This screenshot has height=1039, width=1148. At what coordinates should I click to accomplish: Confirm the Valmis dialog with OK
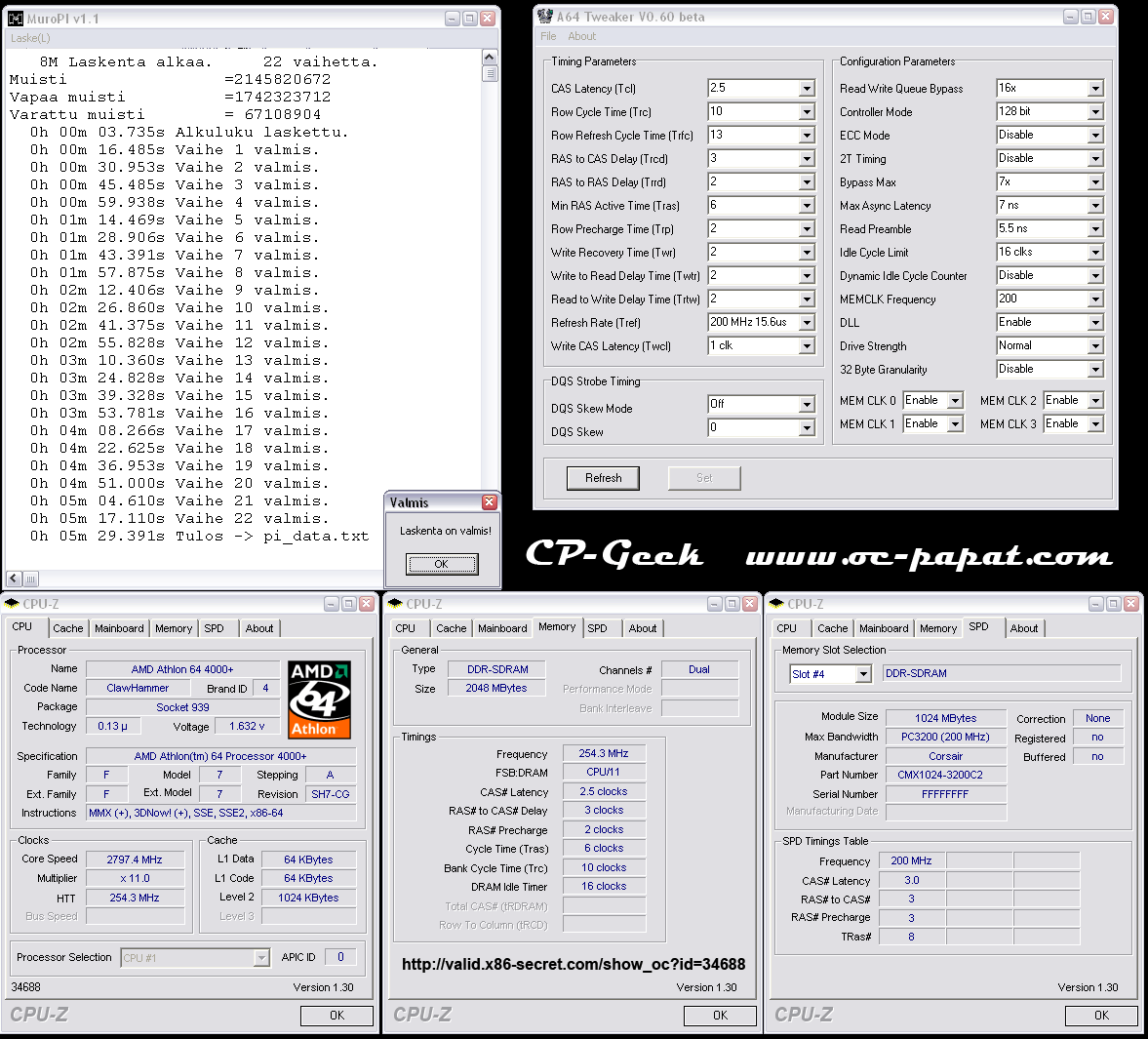pyautogui.click(x=442, y=564)
